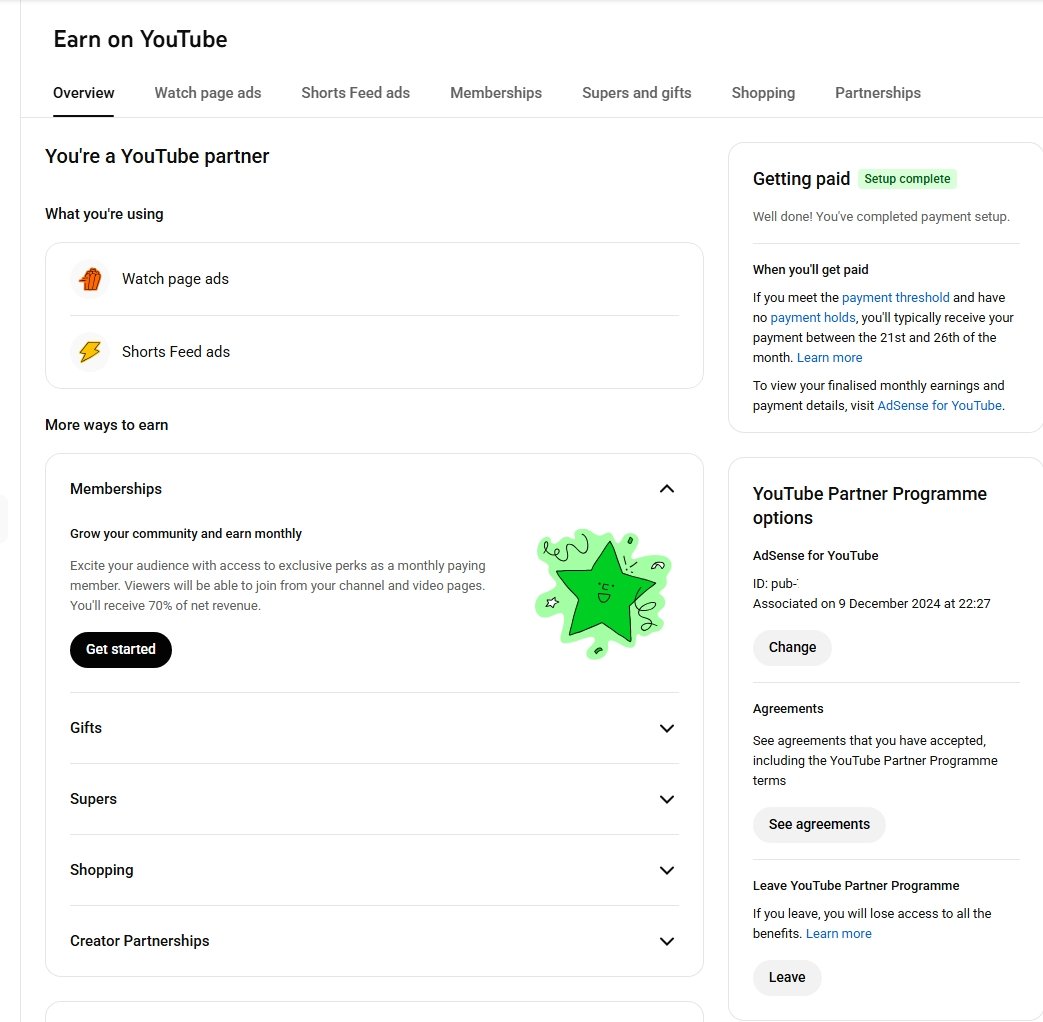Switch to the Watch page ads tab
This screenshot has width=1043, height=1022.
[x=208, y=93]
